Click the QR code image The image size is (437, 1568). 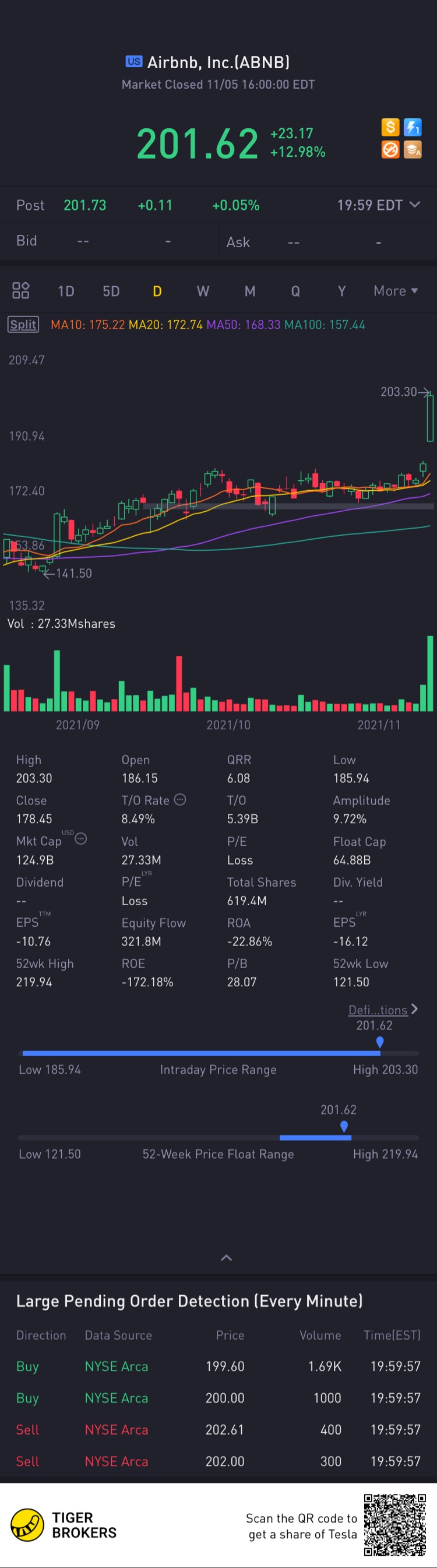(x=395, y=1525)
